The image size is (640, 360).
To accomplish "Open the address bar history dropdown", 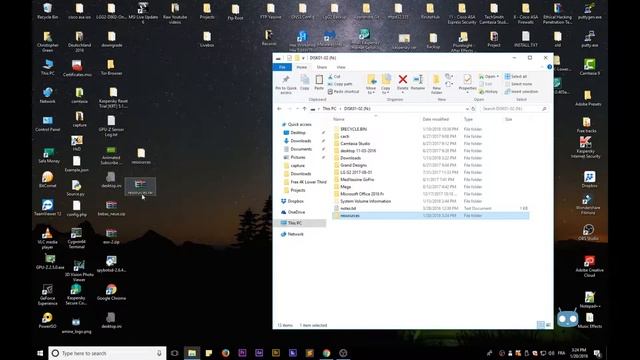I will [x=467, y=109].
